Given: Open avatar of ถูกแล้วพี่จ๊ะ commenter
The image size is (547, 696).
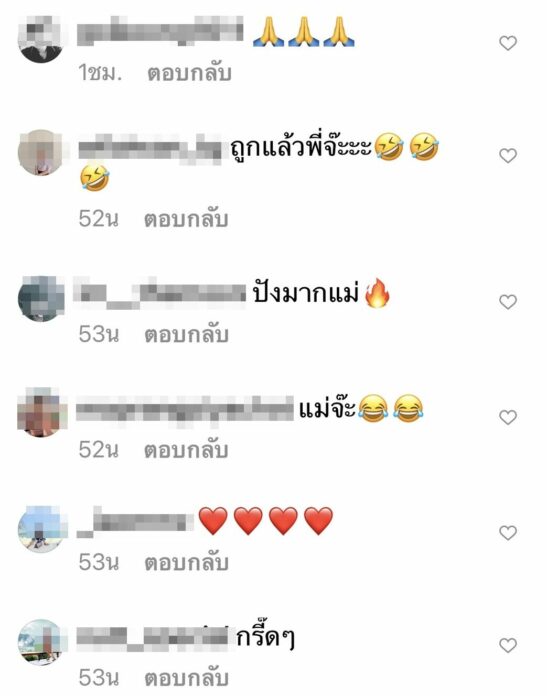Looking at the screenshot, I should pos(41,152).
